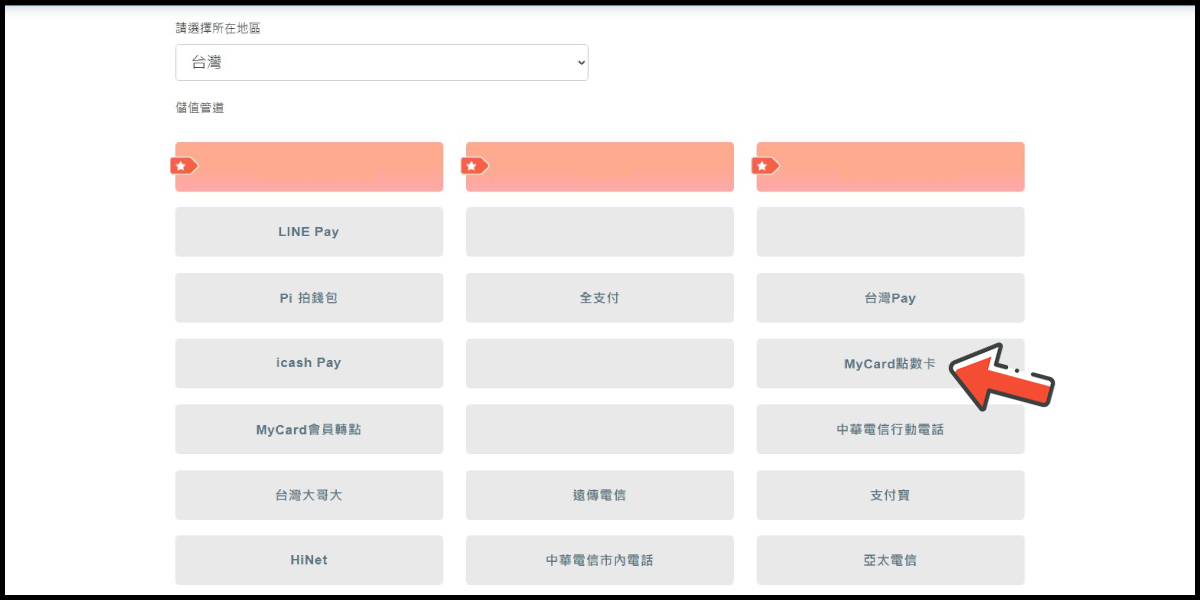The image size is (1200, 600).
Task: Select 台灣Pay payment option
Action: pos(890,298)
